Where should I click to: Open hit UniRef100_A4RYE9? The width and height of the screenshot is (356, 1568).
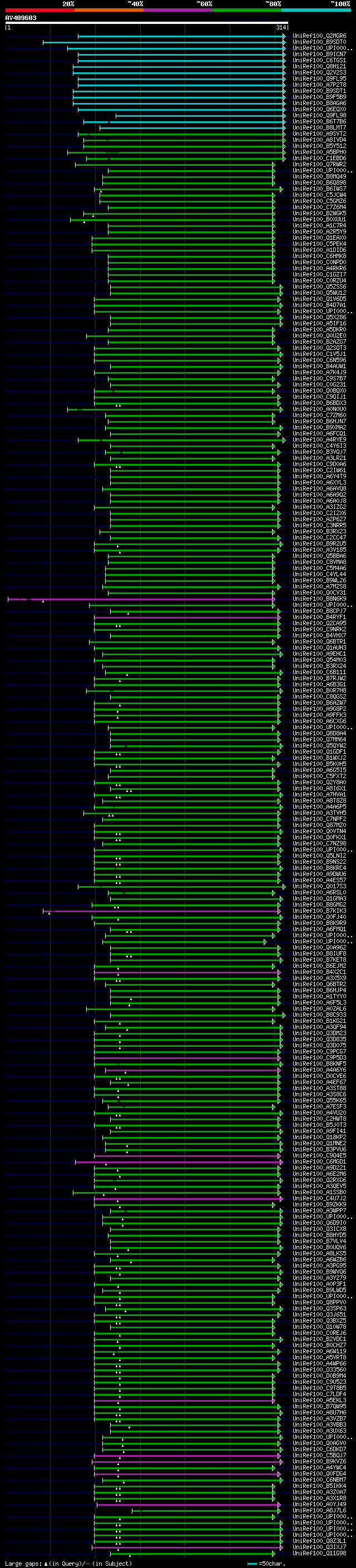319,439
